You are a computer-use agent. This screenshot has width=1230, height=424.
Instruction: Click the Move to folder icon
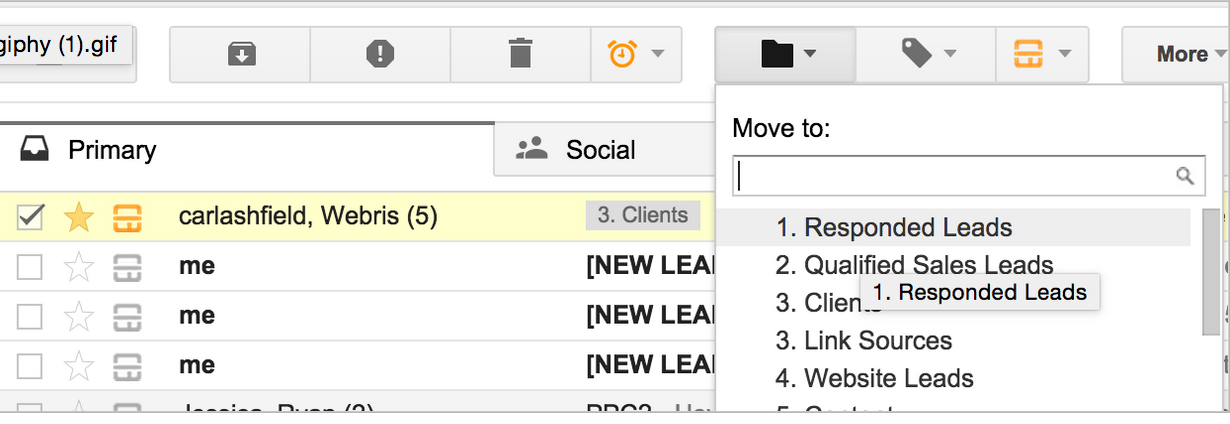tap(787, 54)
